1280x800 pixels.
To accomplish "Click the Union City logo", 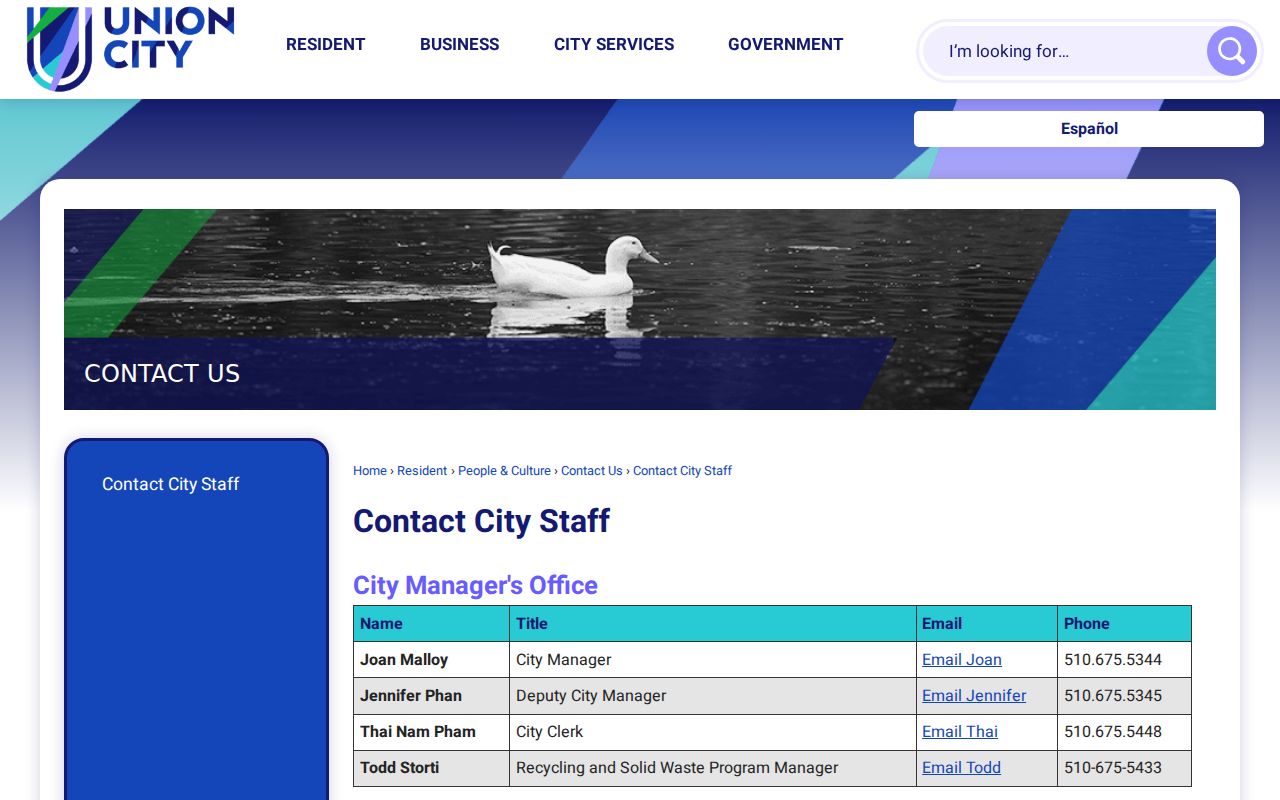I will (x=130, y=48).
